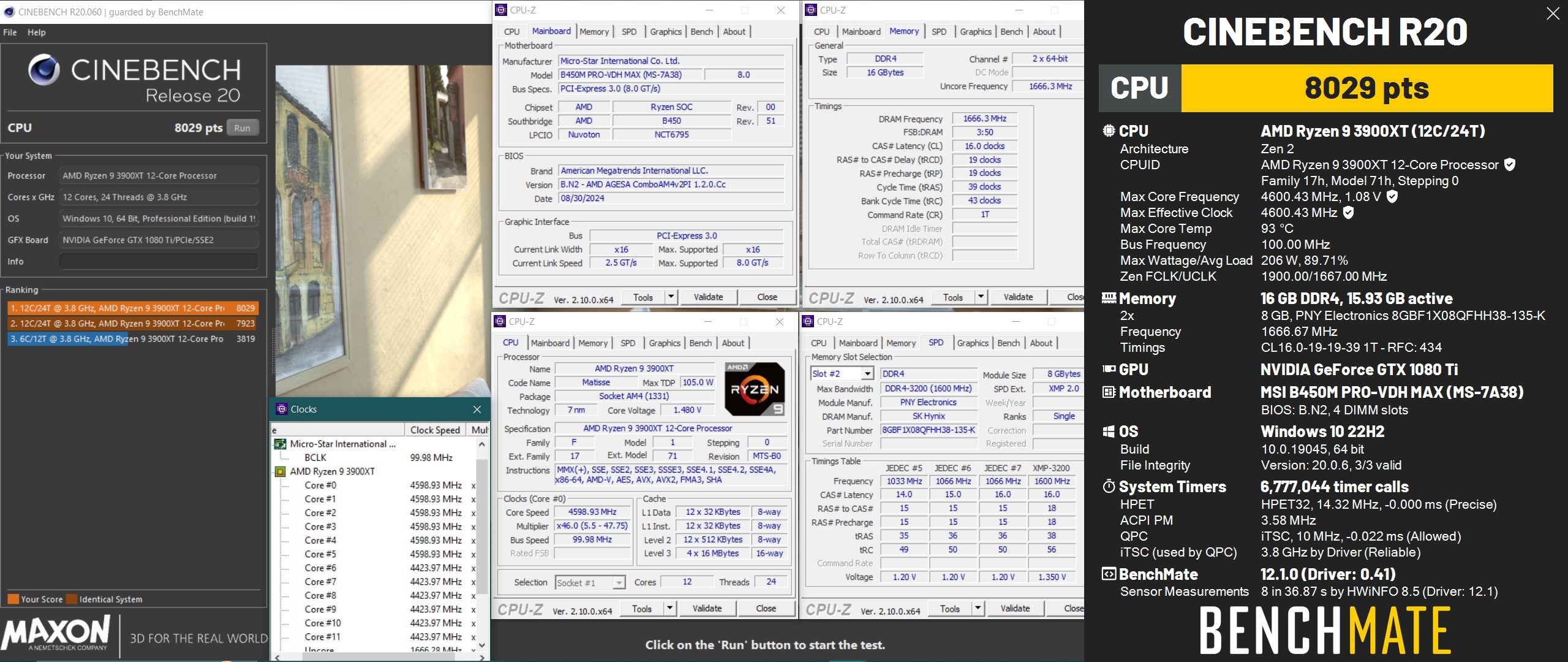Expand Tools dropdown arrow in CPU tab window

click(x=670, y=609)
